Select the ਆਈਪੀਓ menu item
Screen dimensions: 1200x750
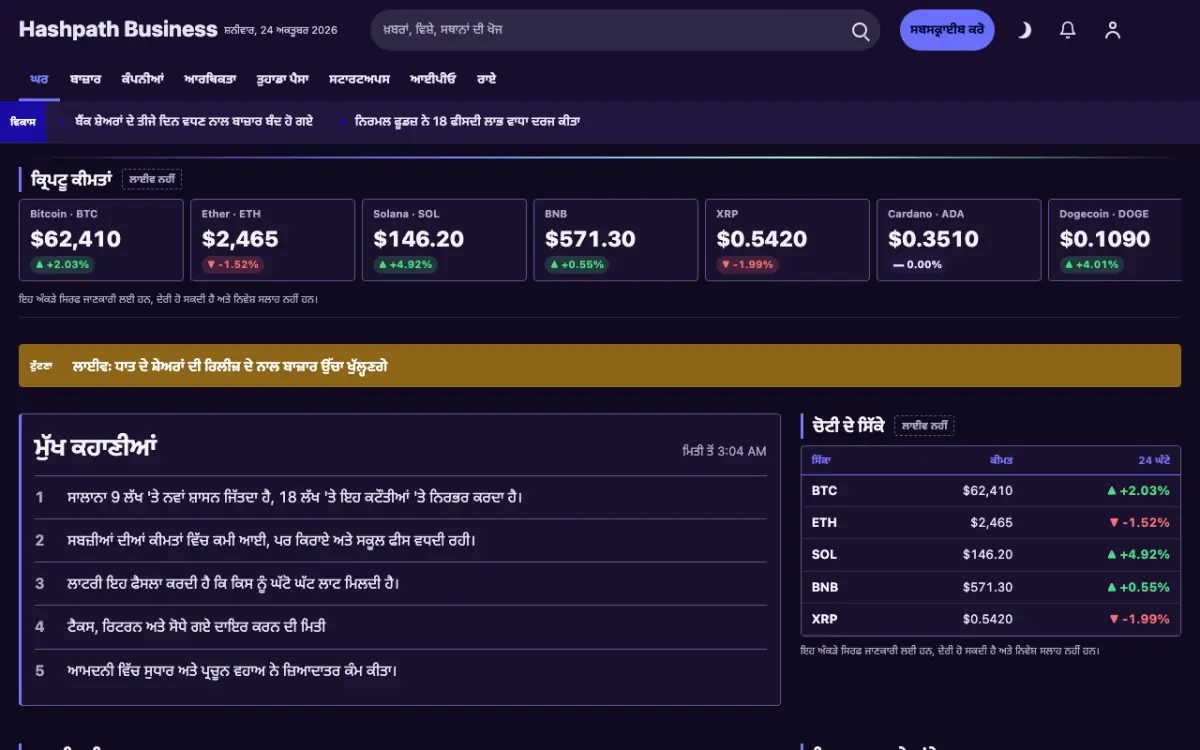point(433,78)
